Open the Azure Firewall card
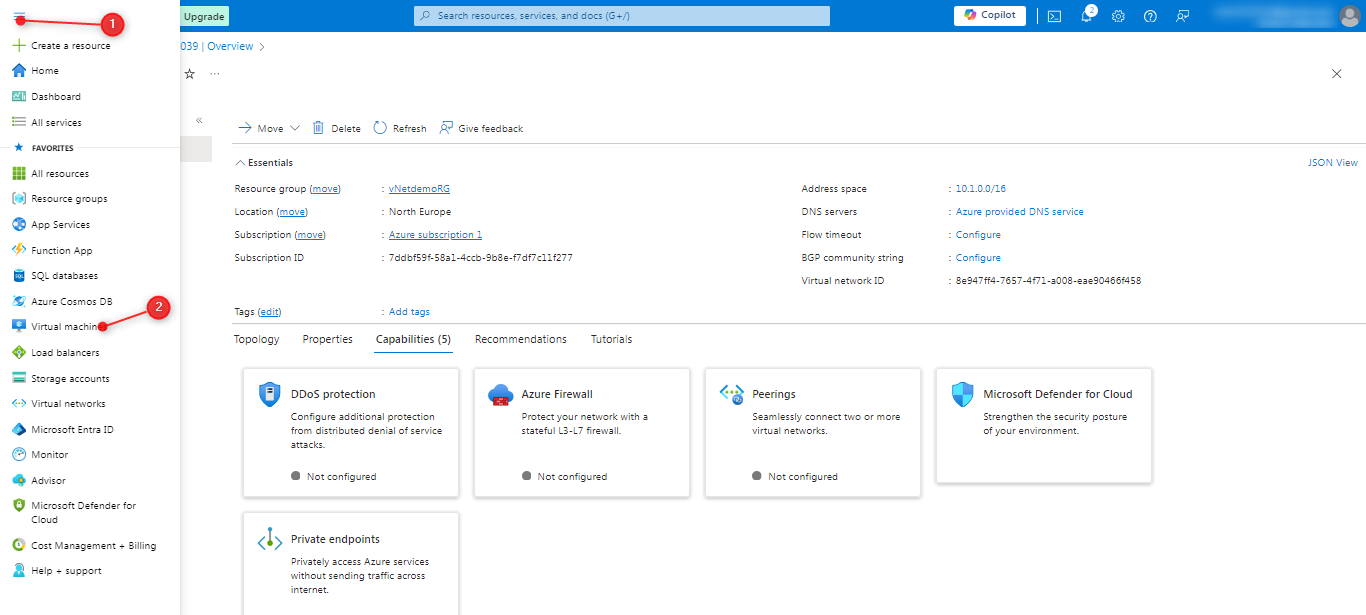 point(582,432)
